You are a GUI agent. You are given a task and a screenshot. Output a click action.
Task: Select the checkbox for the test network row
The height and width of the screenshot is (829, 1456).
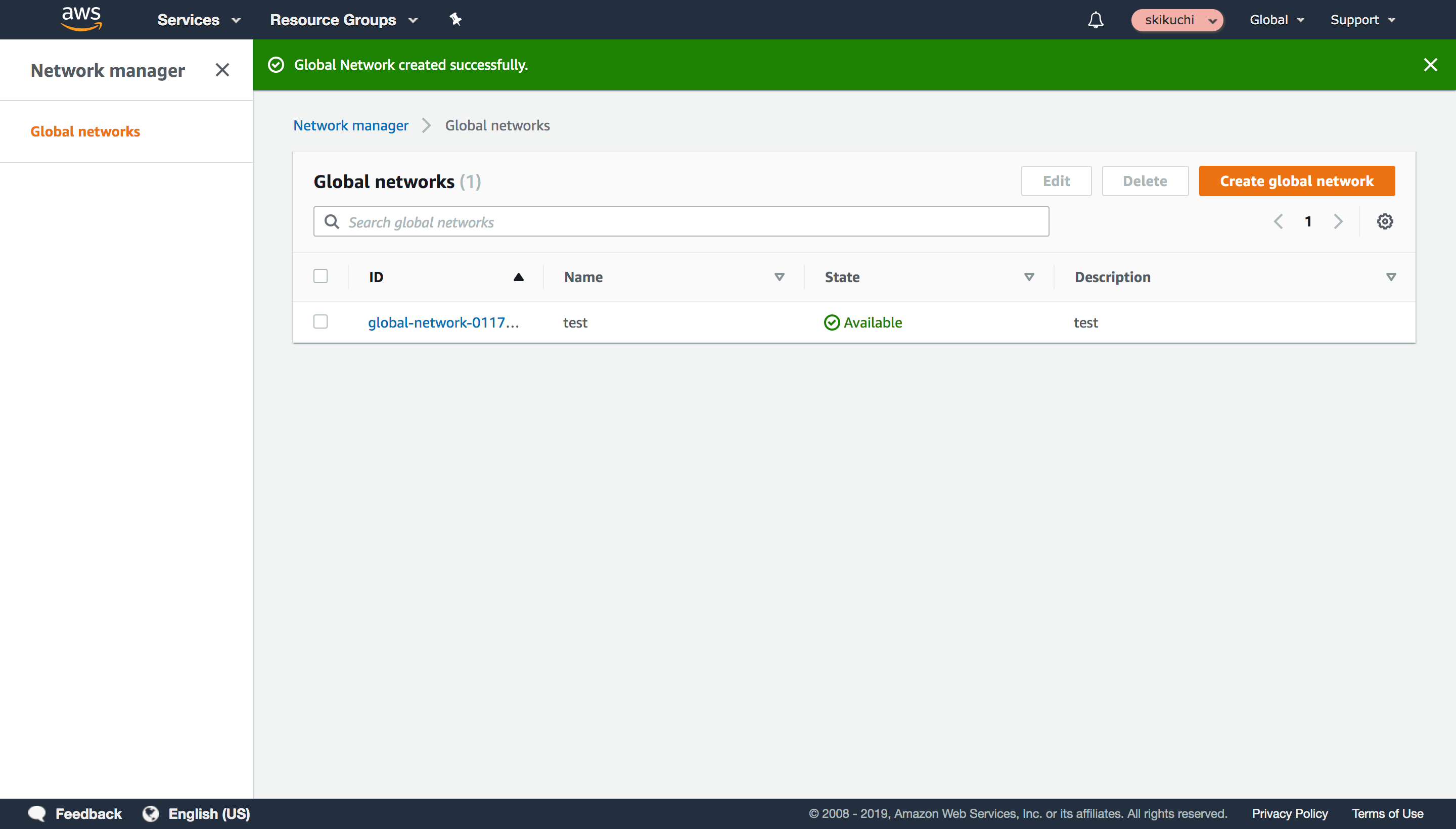coord(321,321)
